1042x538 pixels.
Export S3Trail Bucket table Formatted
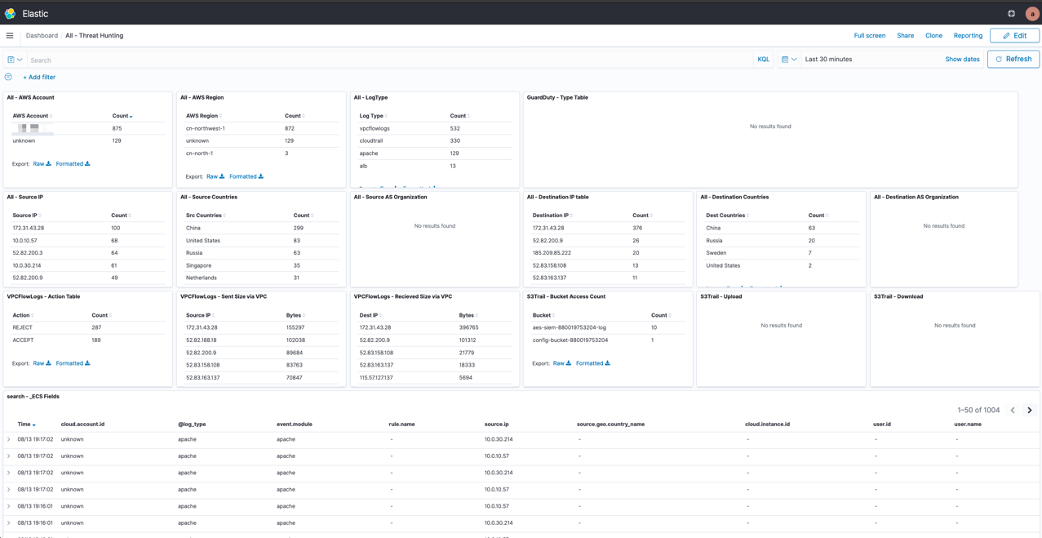click(593, 363)
